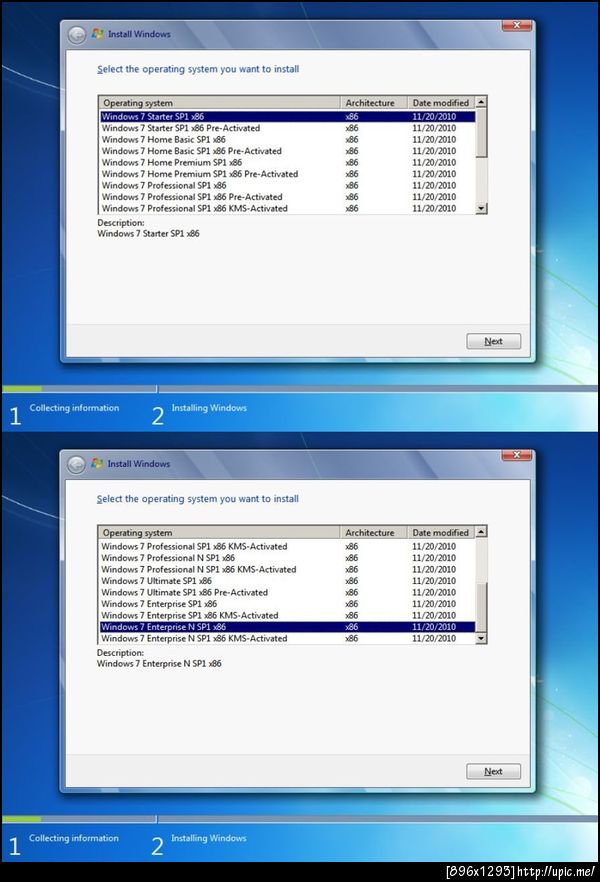Image resolution: width=600 pixels, height=882 pixels.
Task: Click the scroll-up arrow in the lower OS list
Action: coord(481,532)
